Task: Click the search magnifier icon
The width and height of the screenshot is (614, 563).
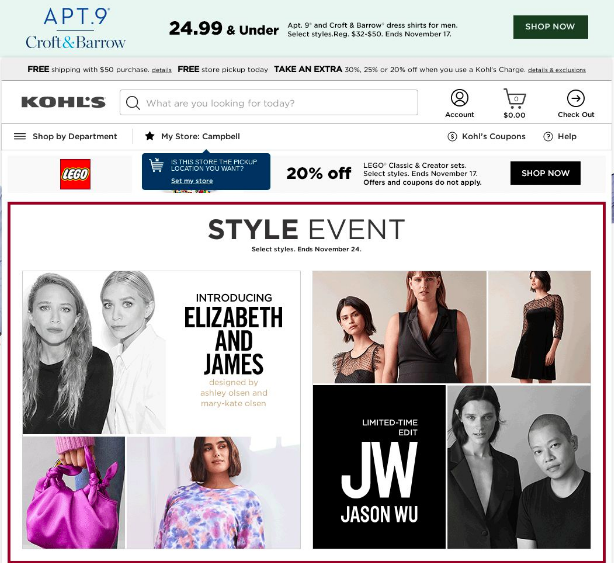Action: [133, 103]
